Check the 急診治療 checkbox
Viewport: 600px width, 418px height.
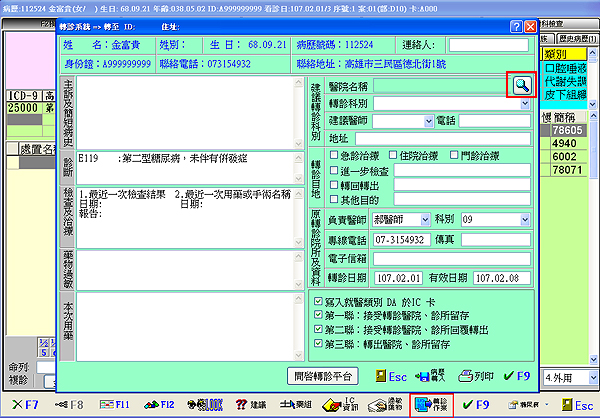tap(334, 155)
